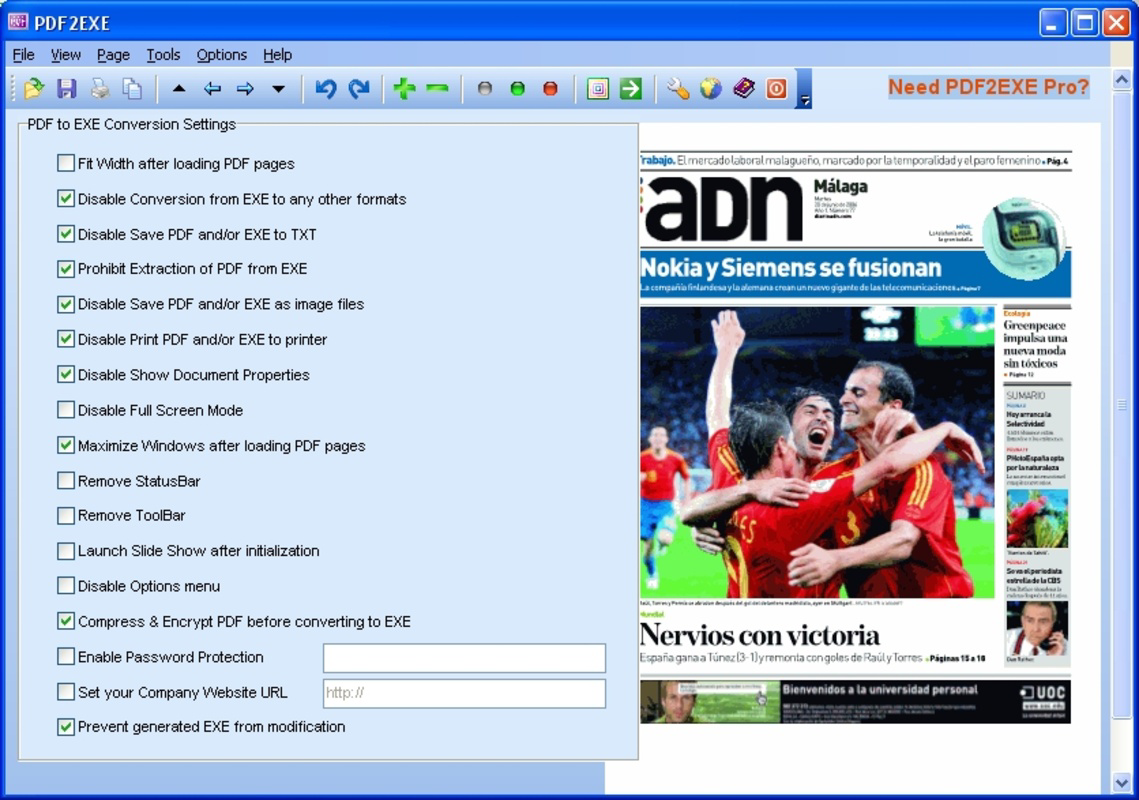Go to next page with the right arrow
The height and width of the screenshot is (800, 1139).
[x=246, y=89]
